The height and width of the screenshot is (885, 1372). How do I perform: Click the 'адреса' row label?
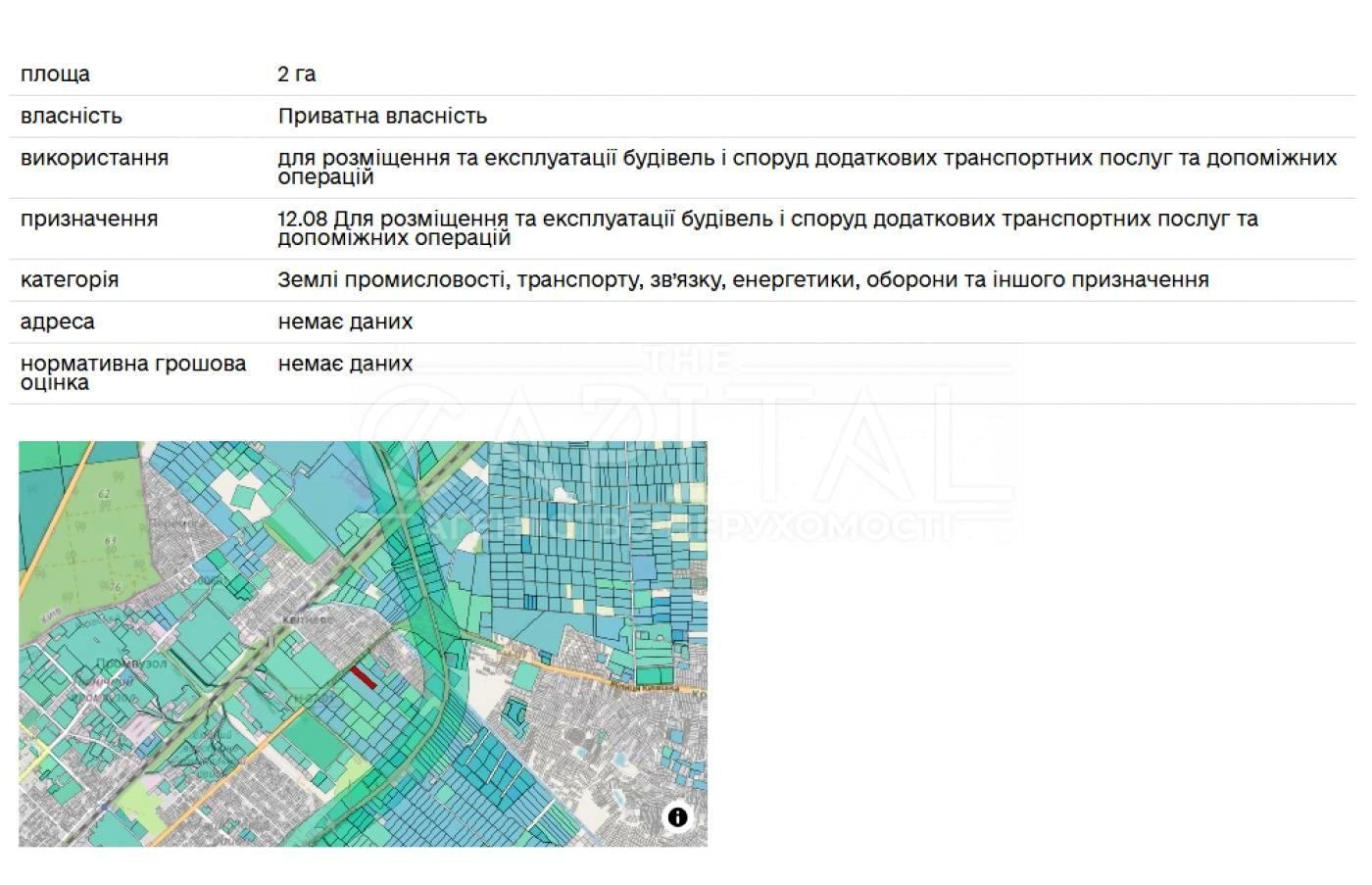coord(58,321)
